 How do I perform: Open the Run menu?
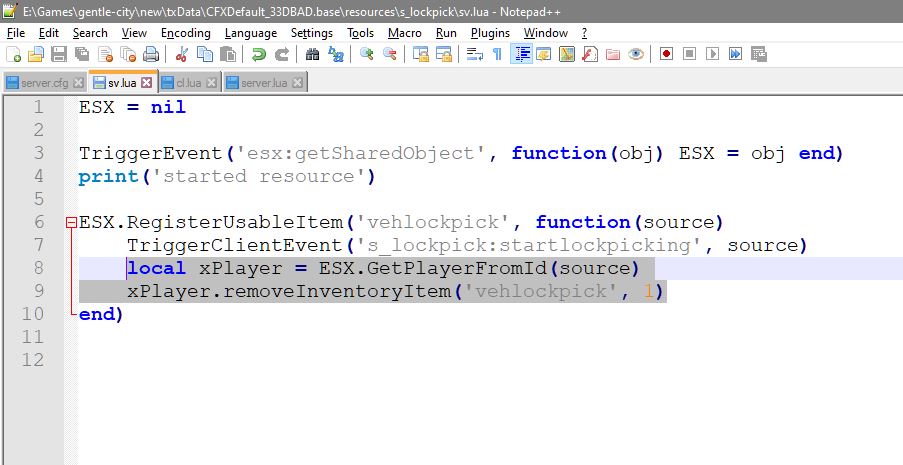pos(446,33)
